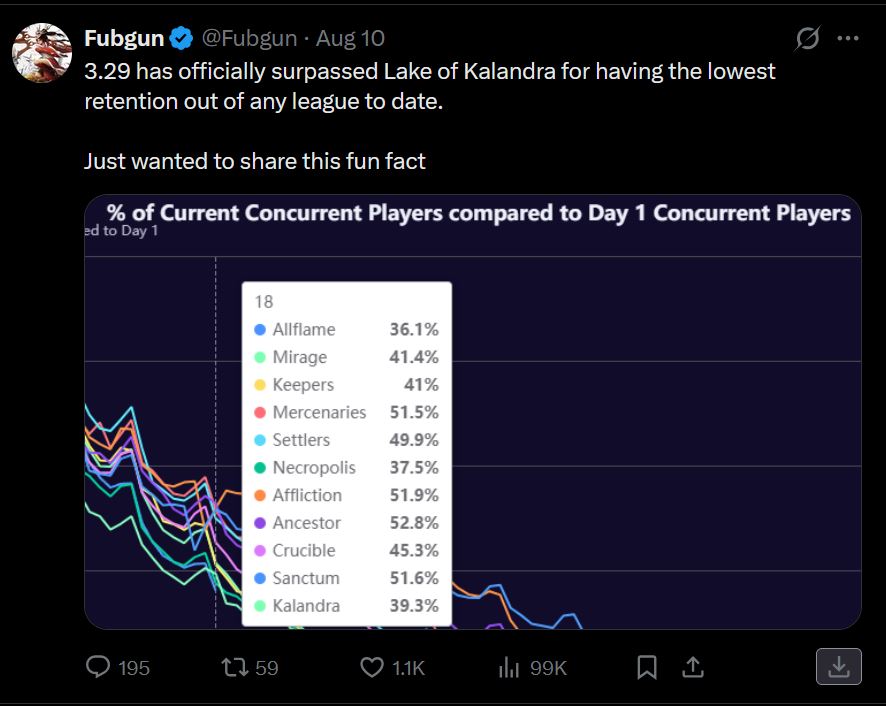Select Mercenaries entry in chart tooltip

(346, 412)
